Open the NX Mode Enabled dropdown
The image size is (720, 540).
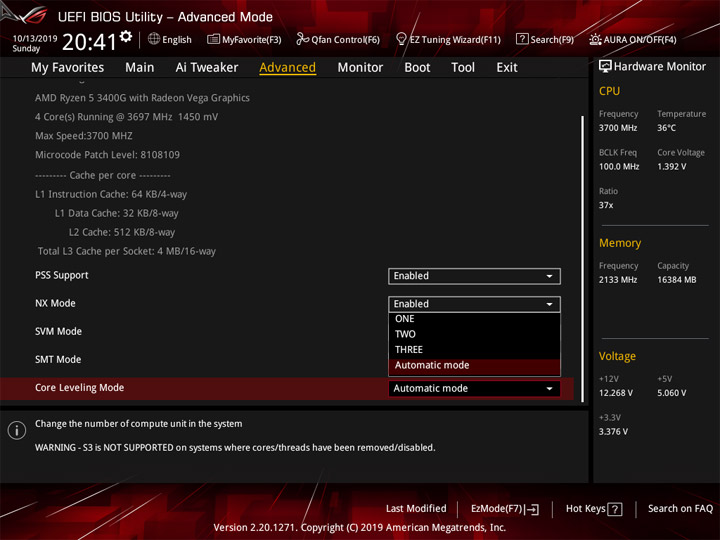[474, 304]
